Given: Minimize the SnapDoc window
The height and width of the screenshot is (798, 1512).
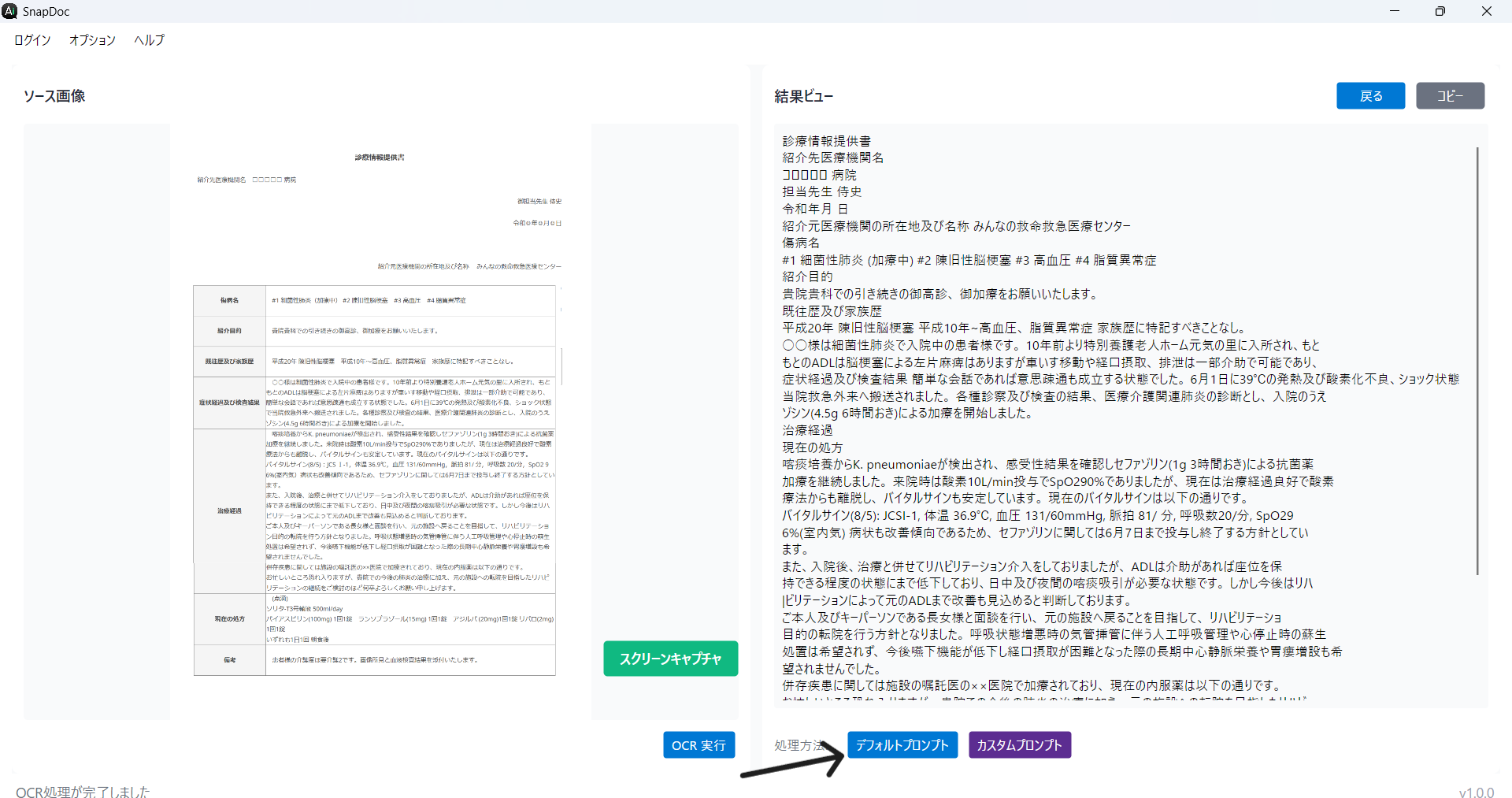Looking at the screenshot, I should 1394,11.
